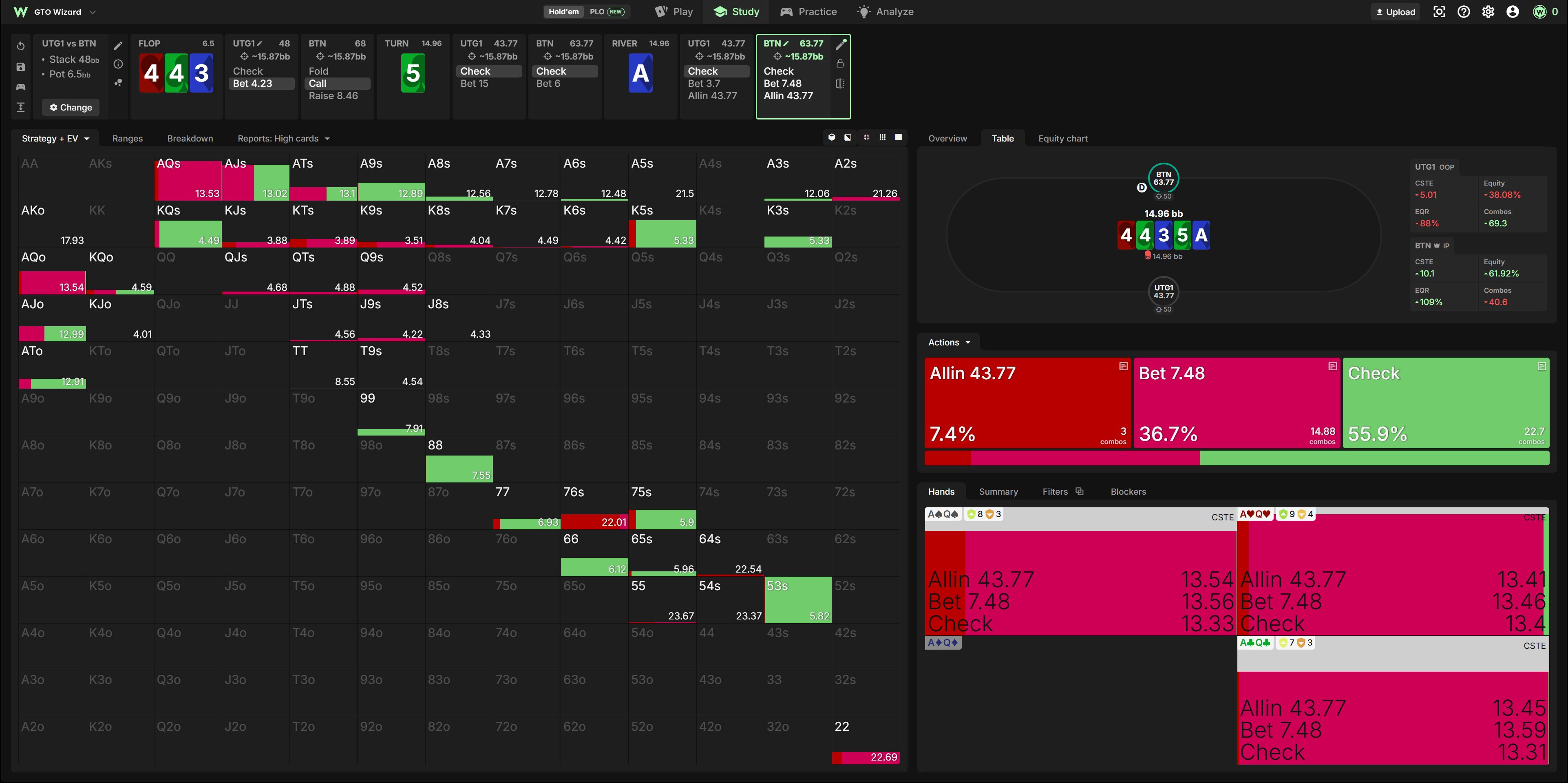Image resolution: width=1568 pixels, height=783 pixels.
Task: Switch to the Ranges tab
Action: tap(127, 138)
